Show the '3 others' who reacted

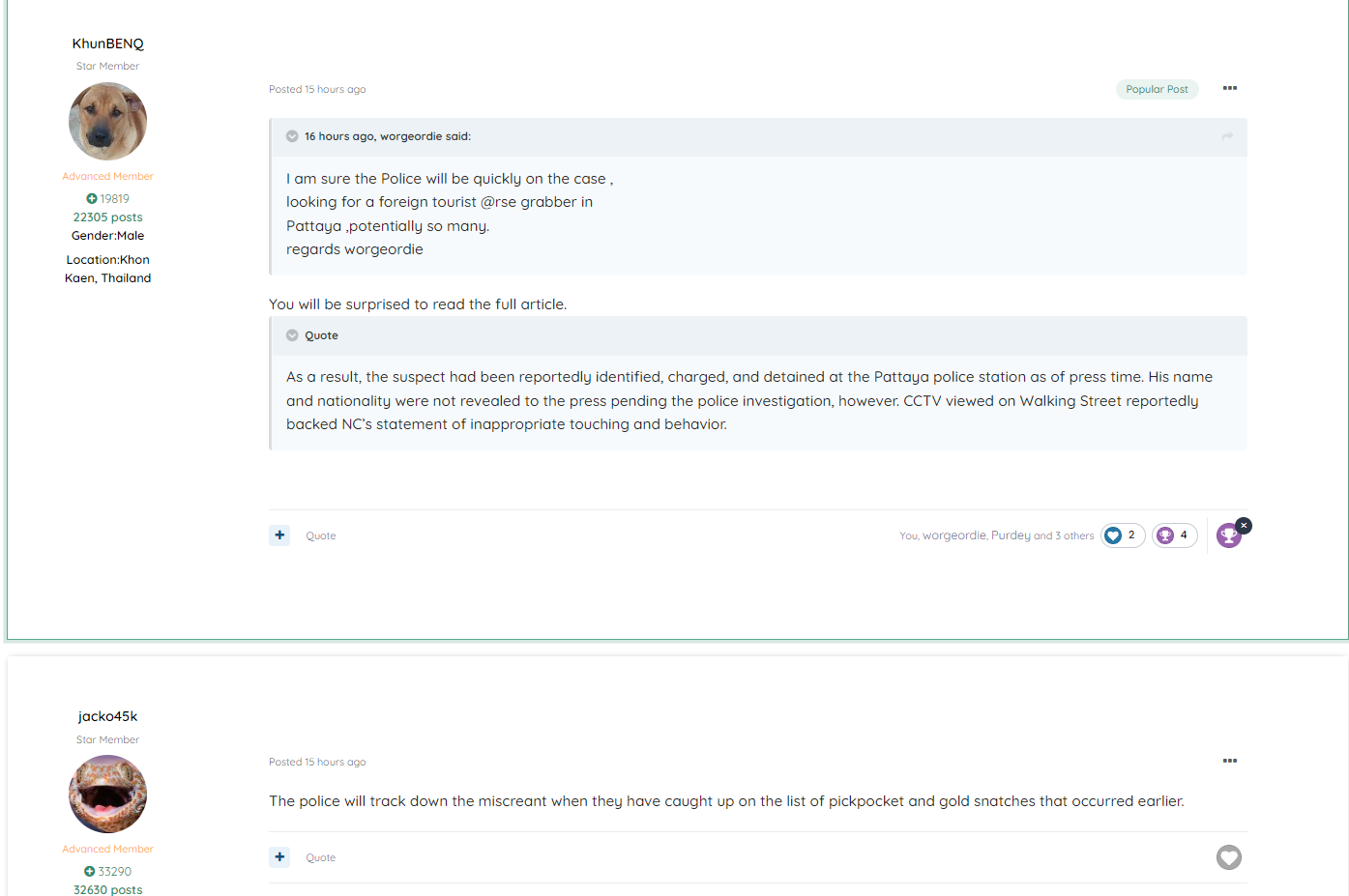click(1073, 535)
